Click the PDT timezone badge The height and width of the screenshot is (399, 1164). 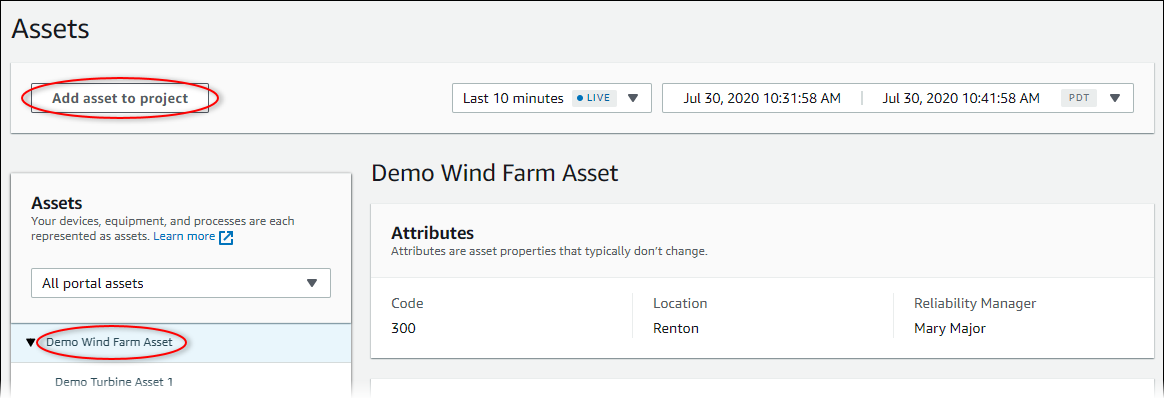coord(1079,98)
